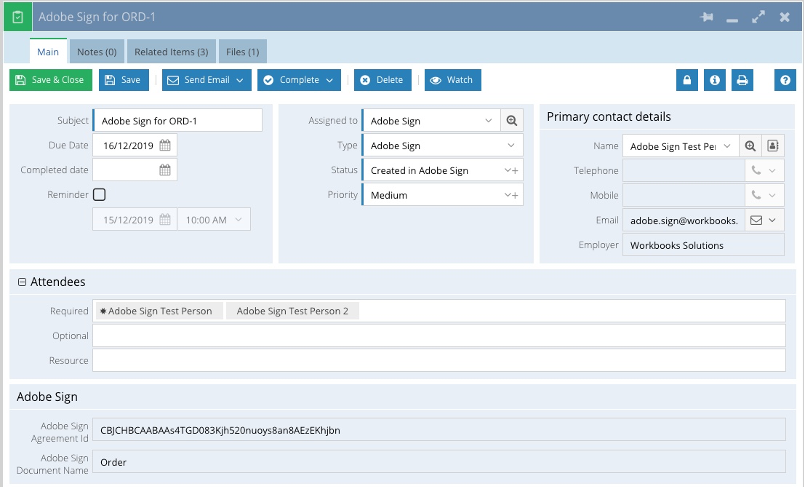This screenshot has height=487, width=804.
Task: Click the Save & Close button
Action: pos(51,80)
